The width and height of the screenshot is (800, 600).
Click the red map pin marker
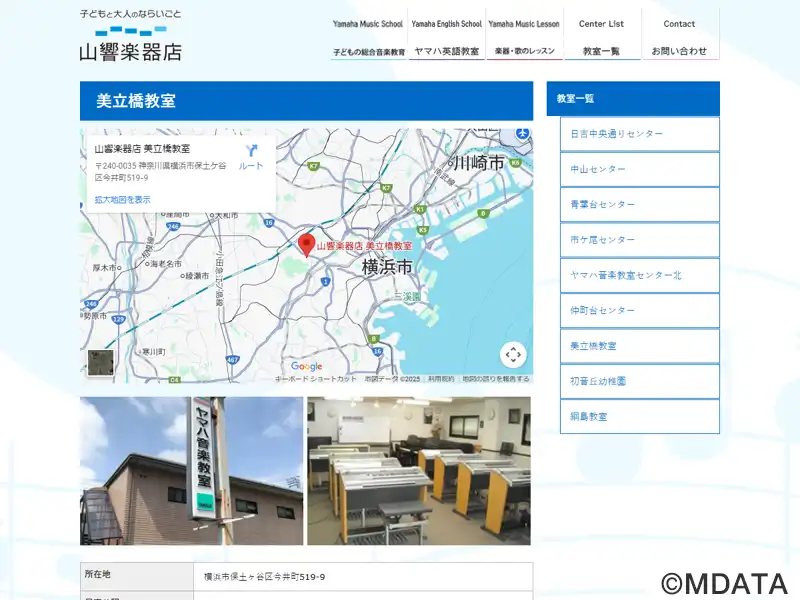(307, 244)
